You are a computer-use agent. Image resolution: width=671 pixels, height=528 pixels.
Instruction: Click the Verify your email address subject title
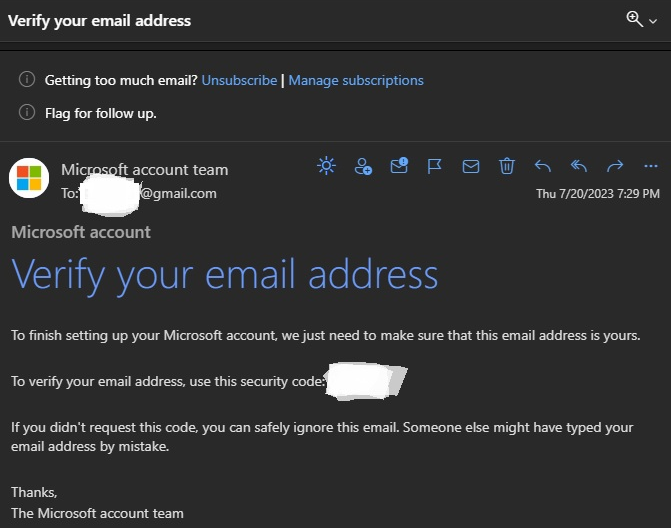click(99, 20)
